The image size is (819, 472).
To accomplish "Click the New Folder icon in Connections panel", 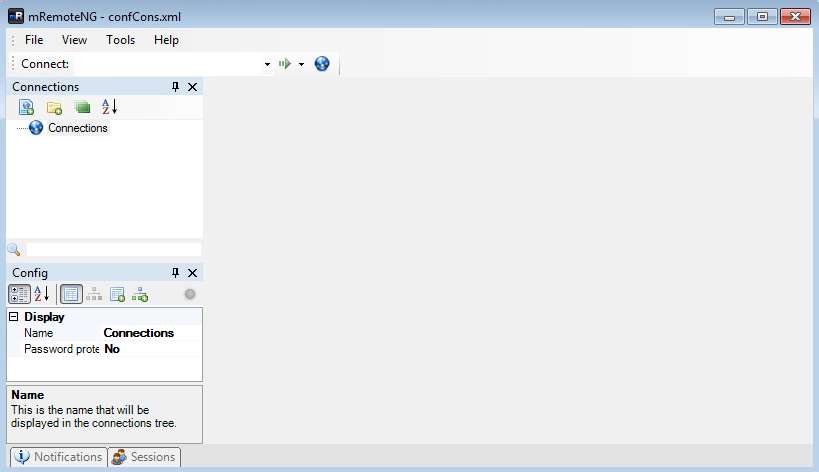I will [54, 108].
